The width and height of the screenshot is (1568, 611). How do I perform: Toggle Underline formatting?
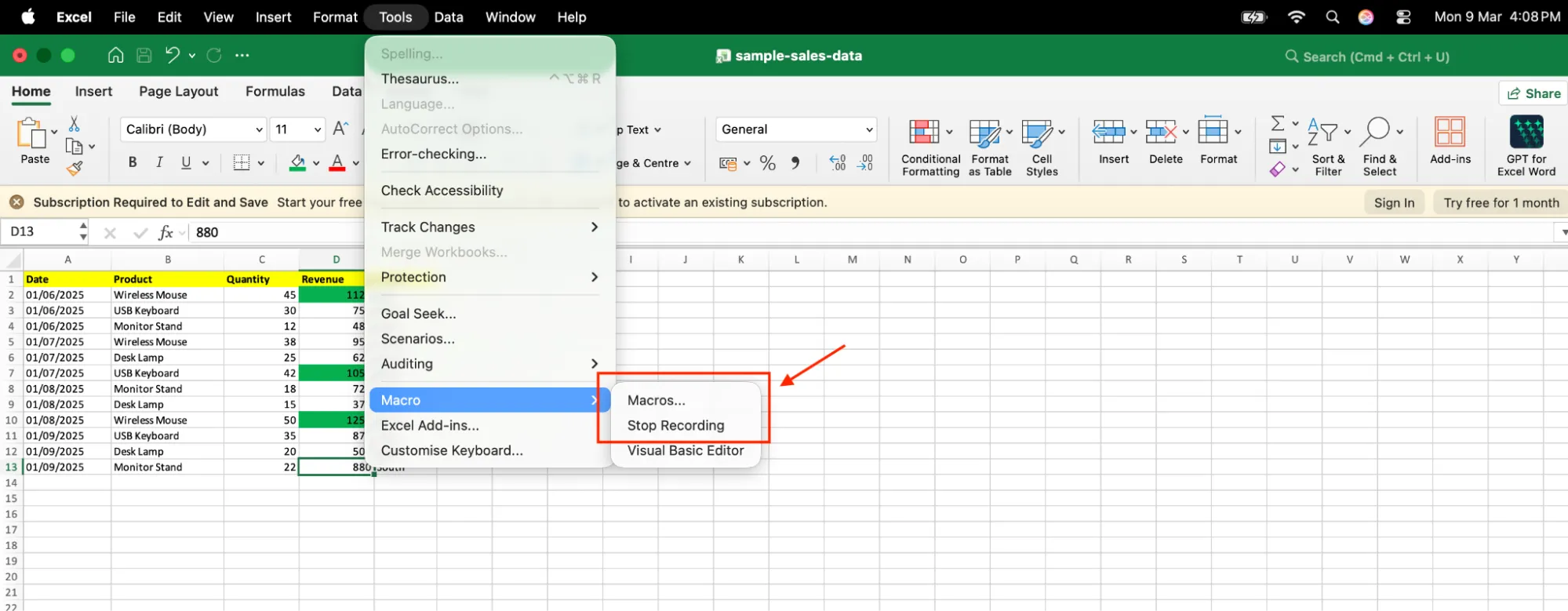click(186, 162)
